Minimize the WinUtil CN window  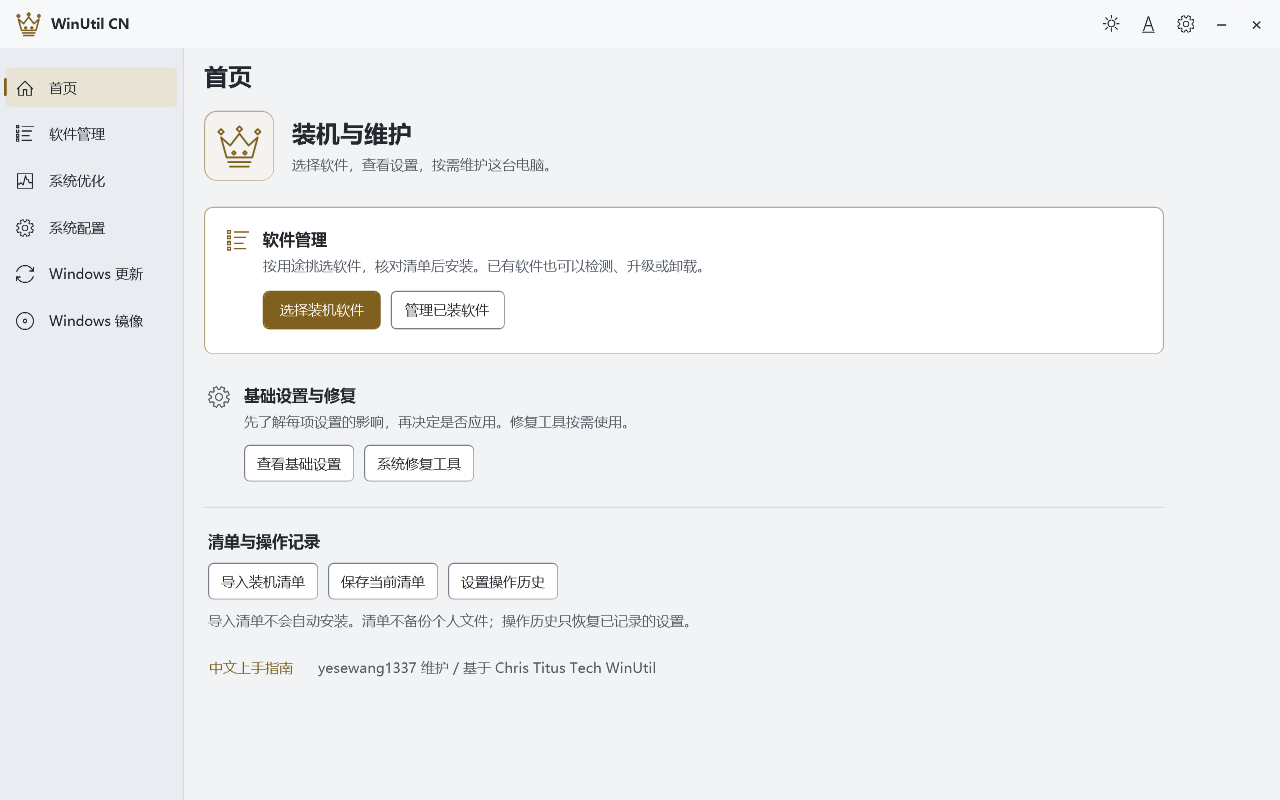(x=1221, y=24)
